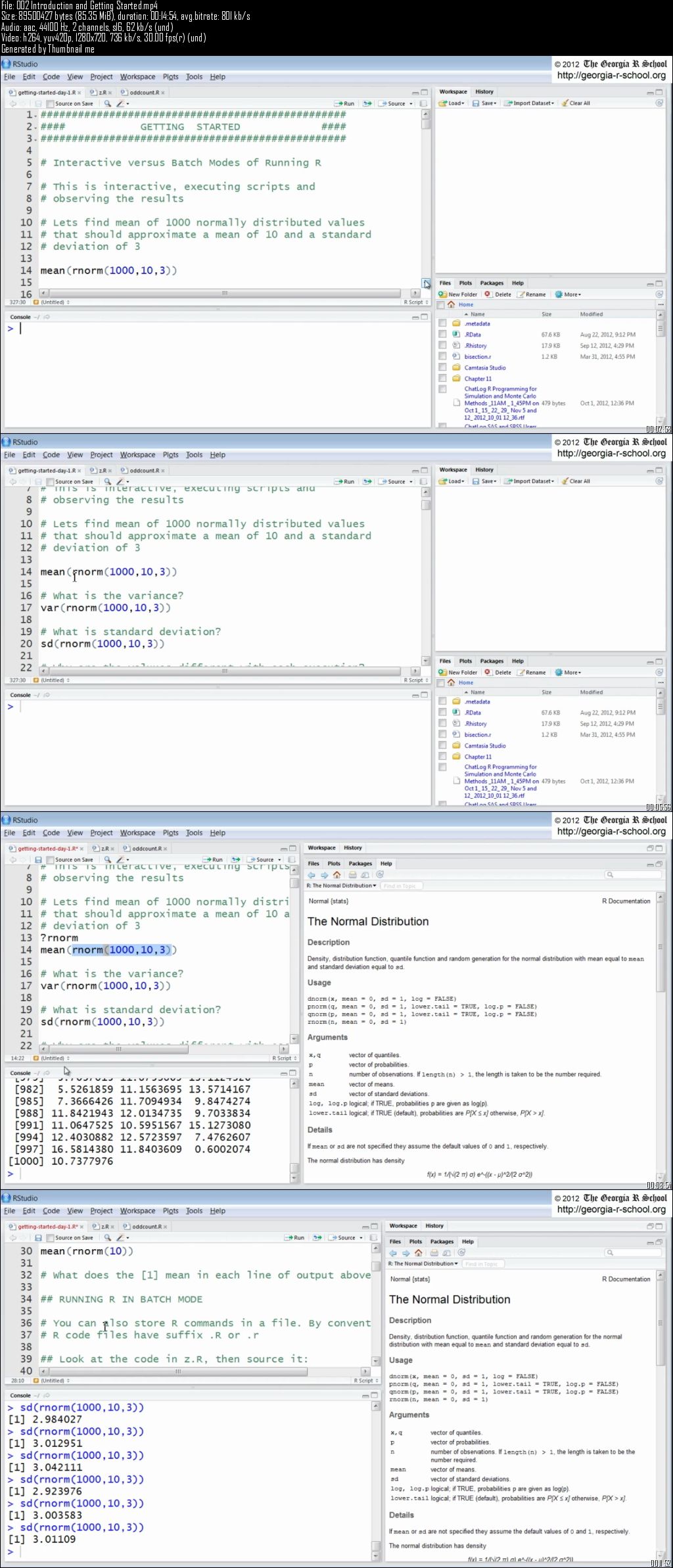Click Clear All broom in 00:02:58 frame Workspace
673x1568 pixels.
(565, 103)
